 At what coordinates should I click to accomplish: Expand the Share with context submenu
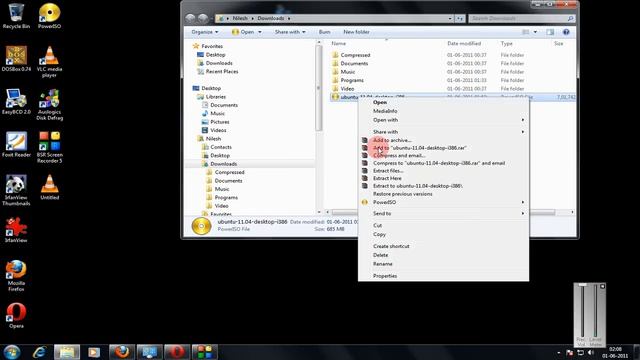coord(443,132)
